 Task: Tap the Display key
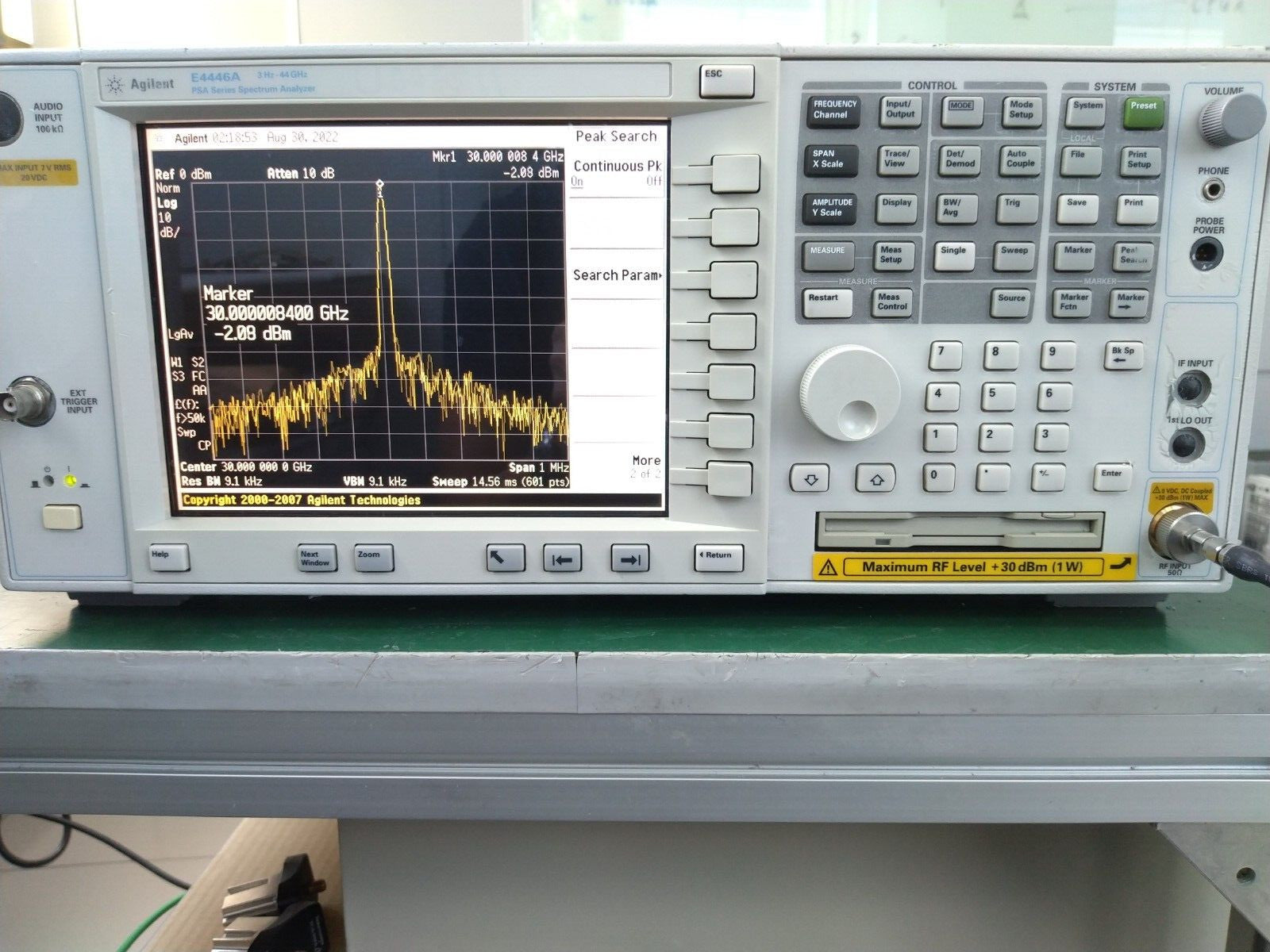tap(897, 209)
